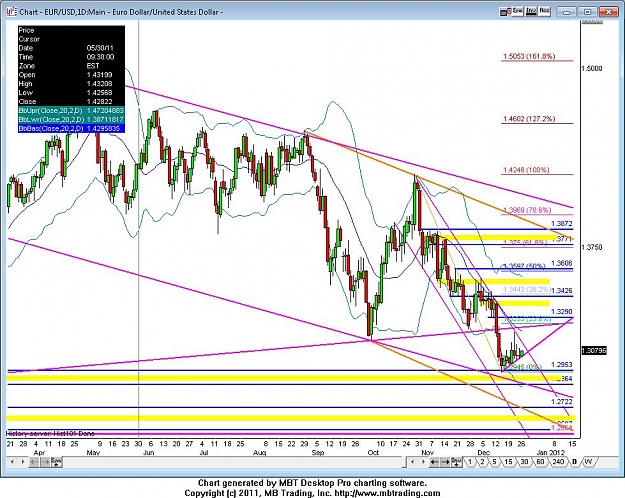Click the BbBas(Close,20,2,D) indicator row

71,128
